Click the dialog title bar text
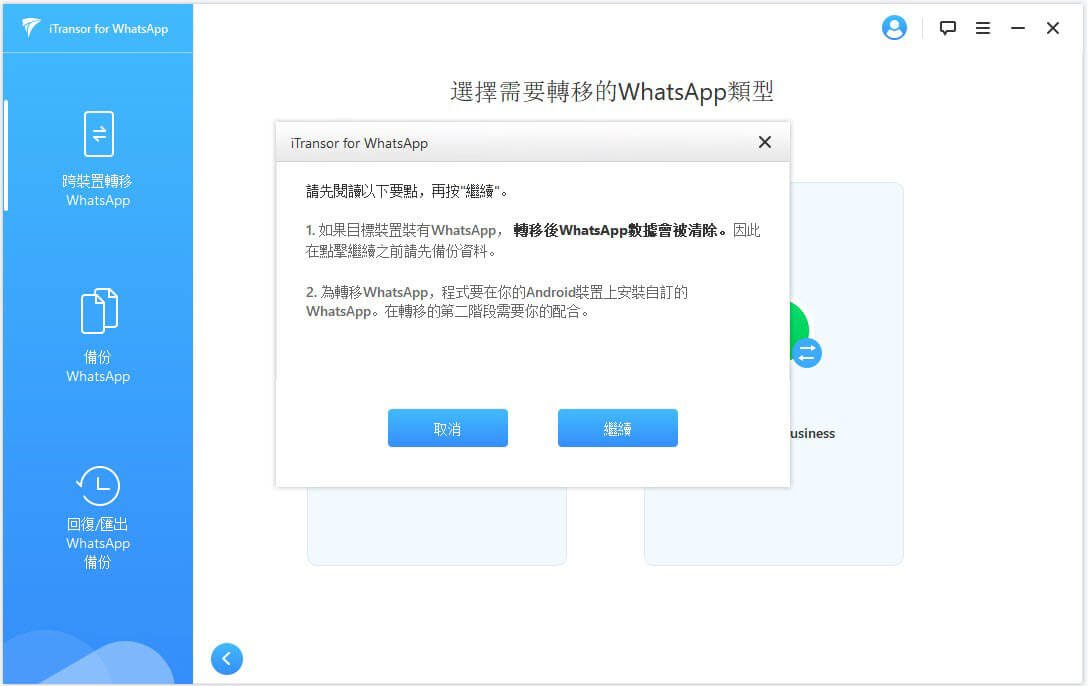 [x=359, y=143]
